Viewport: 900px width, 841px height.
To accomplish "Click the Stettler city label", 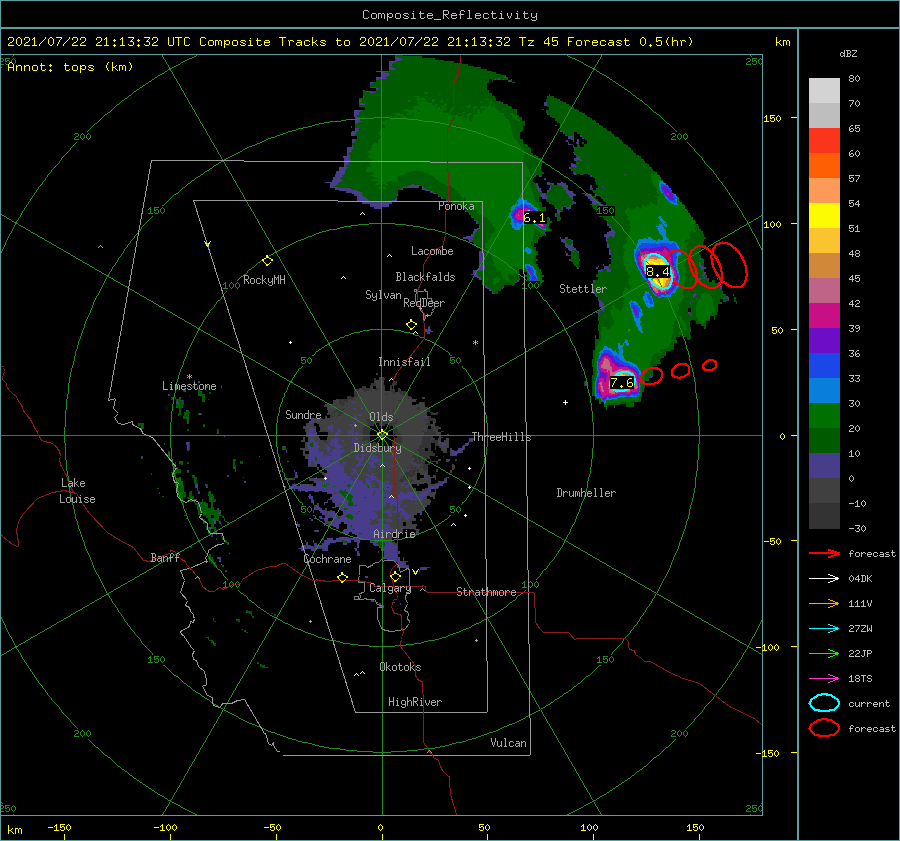I will point(583,289).
